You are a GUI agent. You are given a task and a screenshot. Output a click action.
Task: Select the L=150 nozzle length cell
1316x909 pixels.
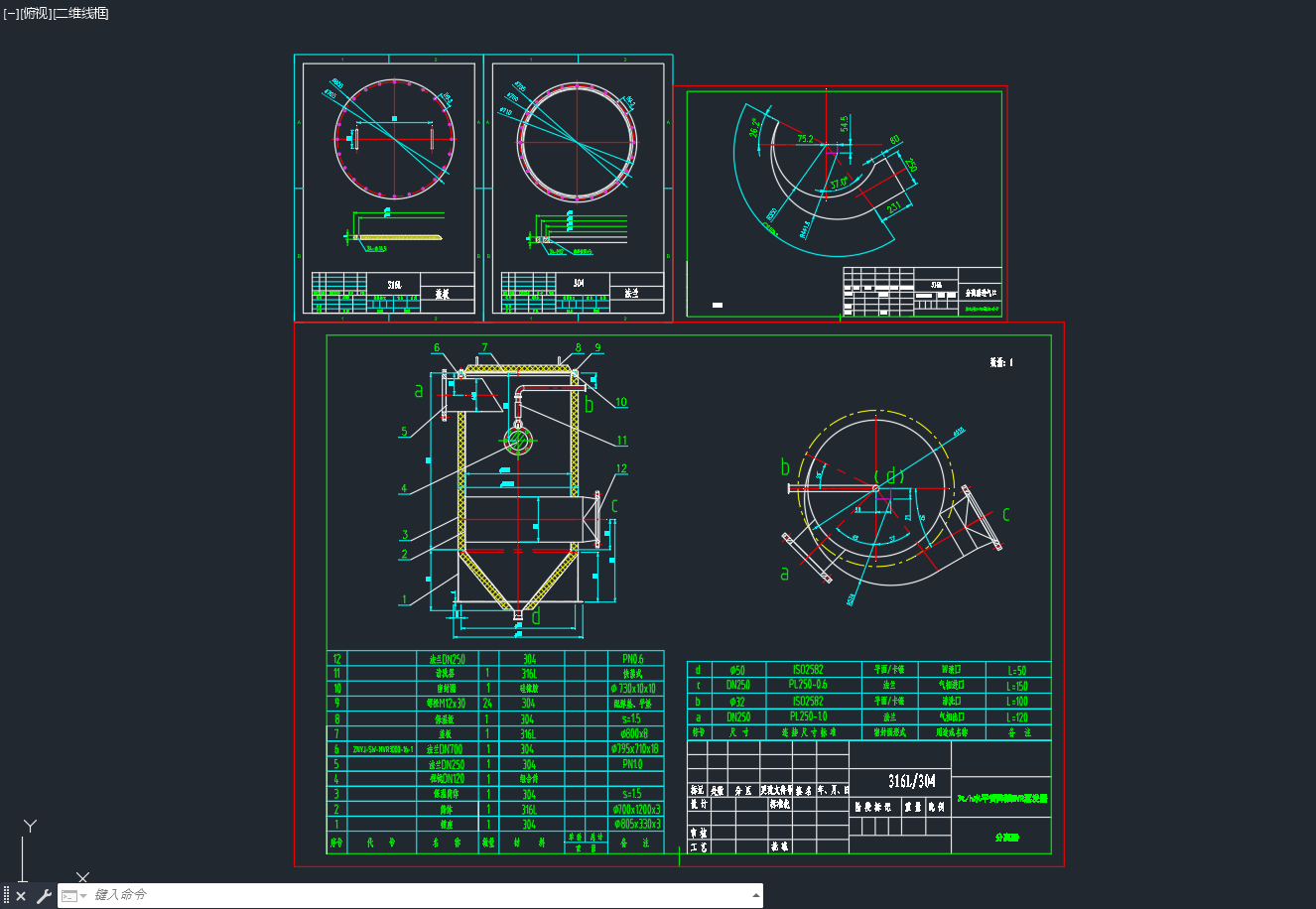1016,686
